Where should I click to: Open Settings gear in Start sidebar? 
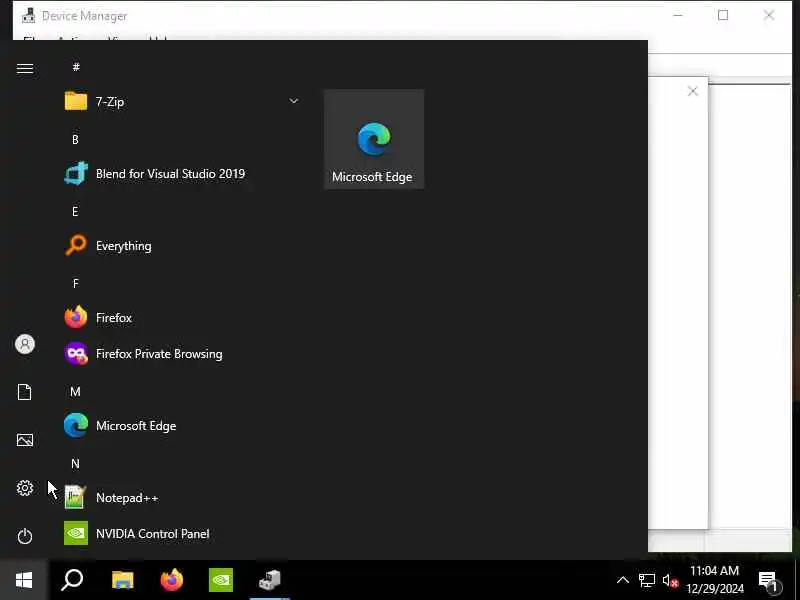(x=24, y=488)
